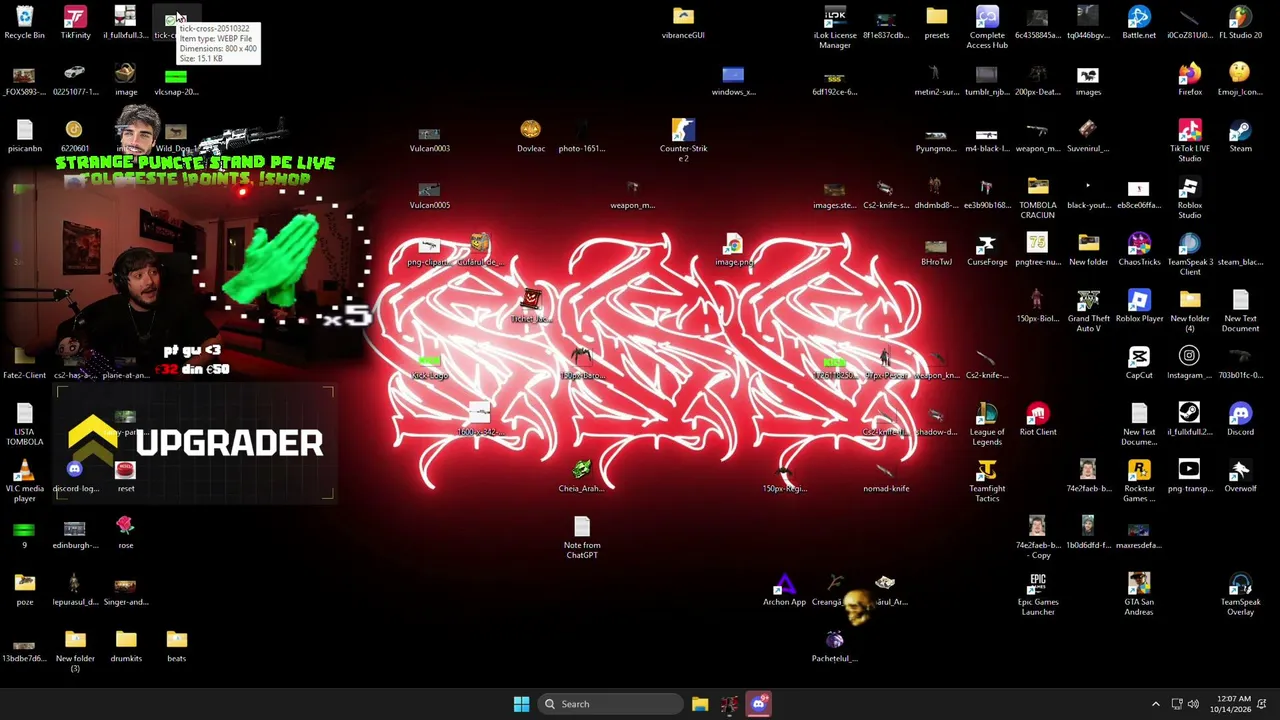The width and height of the screenshot is (1280, 720).
Task: Launch the Grand Theft Auto V shortcut
Action: click(x=1088, y=312)
